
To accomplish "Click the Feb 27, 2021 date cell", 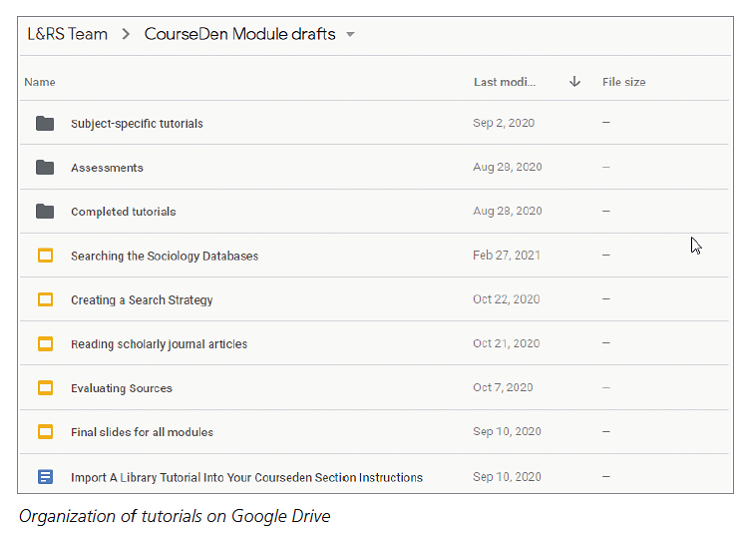I will [507, 255].
